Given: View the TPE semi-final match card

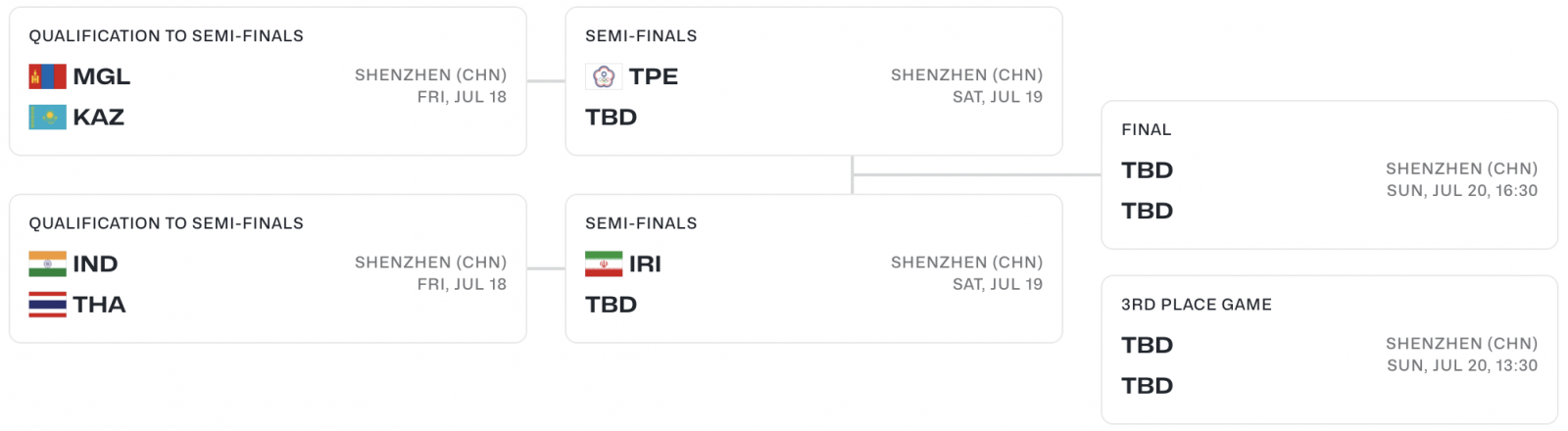Looking at the screenshot, I should tap(813, 81).
